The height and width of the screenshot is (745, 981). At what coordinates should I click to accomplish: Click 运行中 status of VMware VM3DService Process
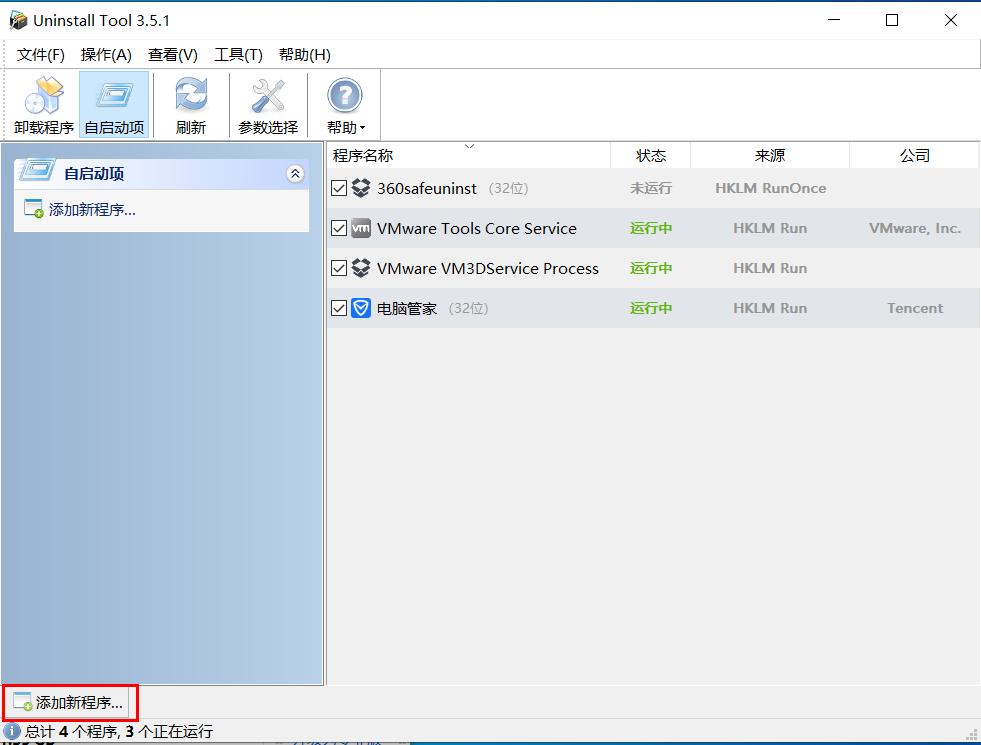(651, 268)
